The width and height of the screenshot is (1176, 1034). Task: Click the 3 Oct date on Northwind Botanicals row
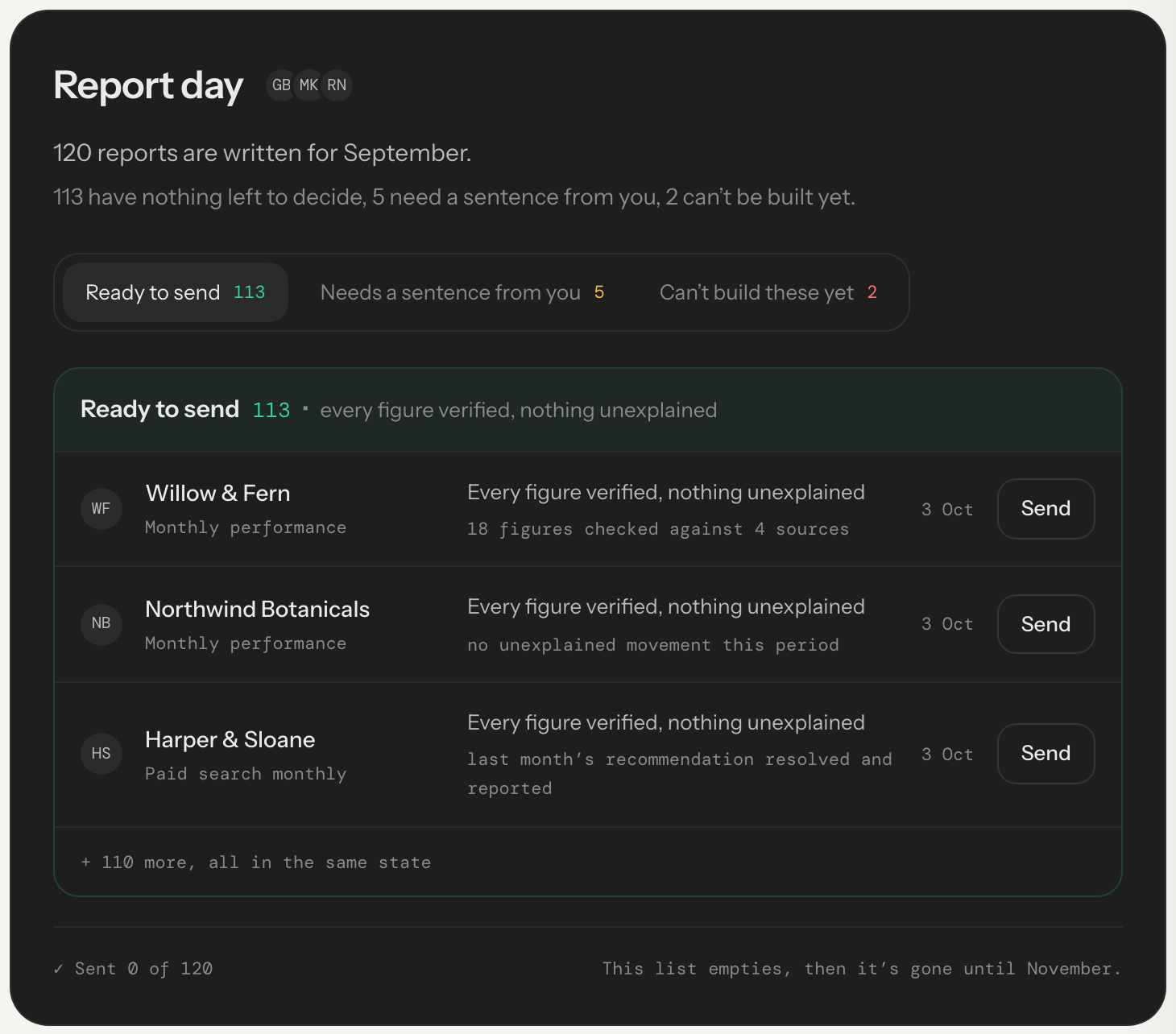pyautogui.click(x=947, y=624)
